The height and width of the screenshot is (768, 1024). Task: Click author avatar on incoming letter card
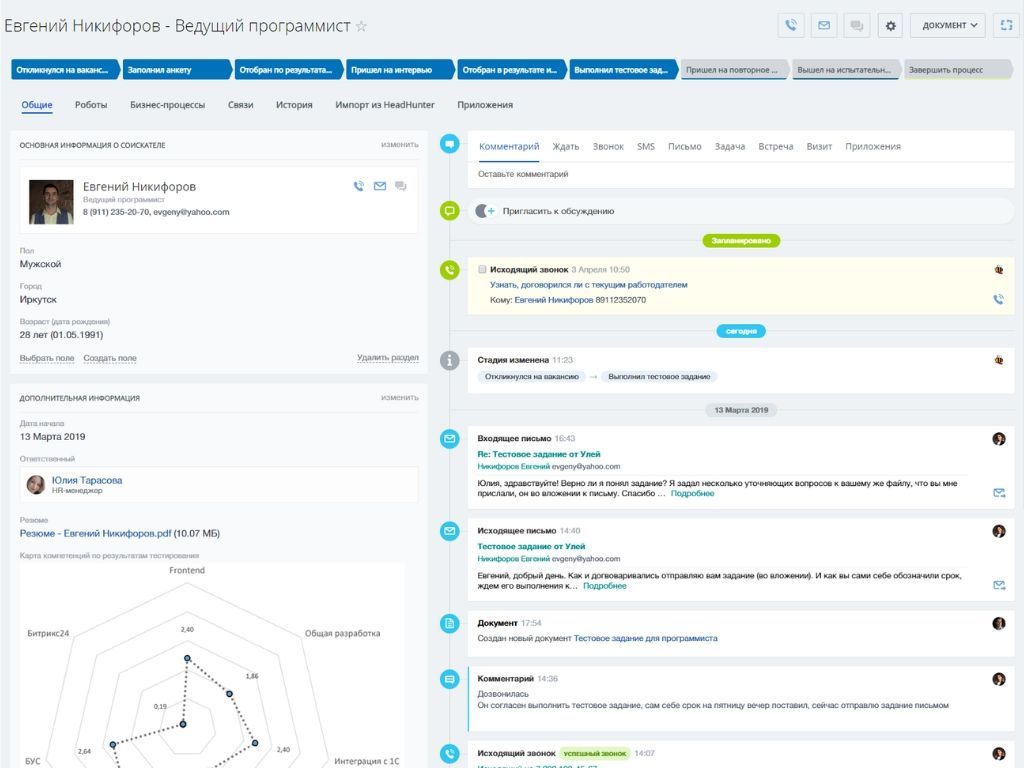[x=999, y=439]
